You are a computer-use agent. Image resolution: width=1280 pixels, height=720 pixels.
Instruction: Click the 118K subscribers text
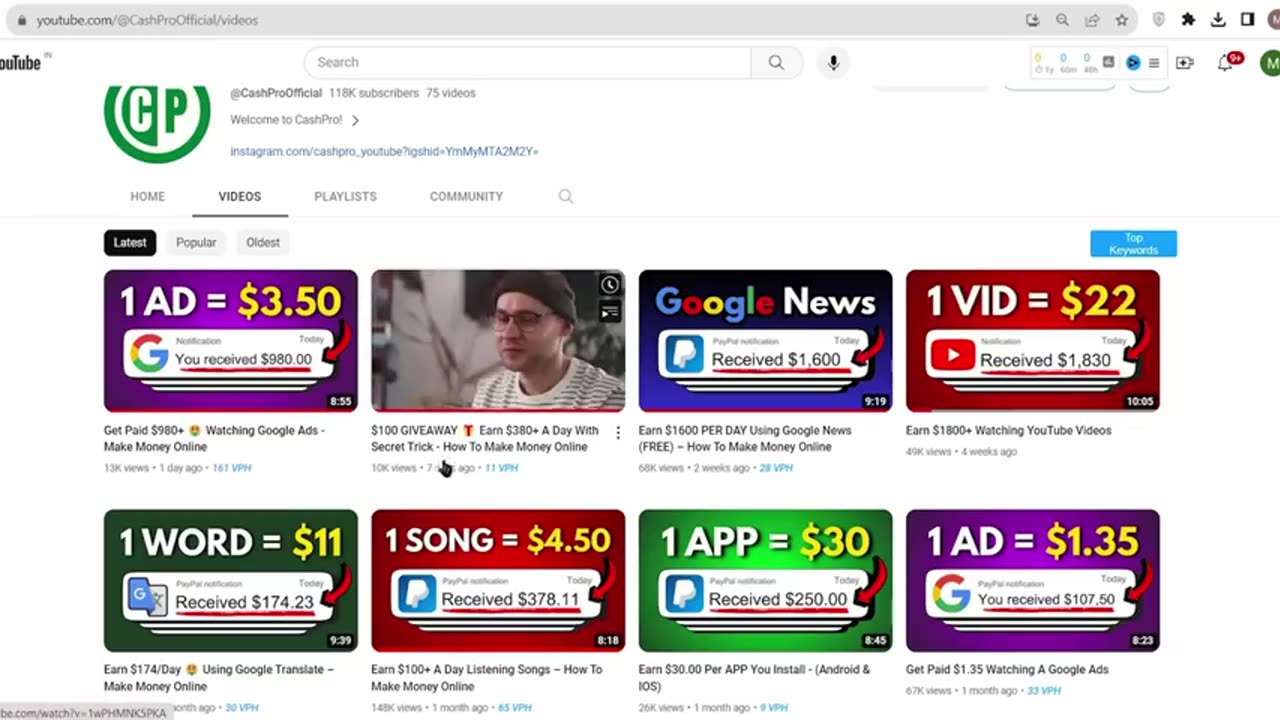pos(374,93)
